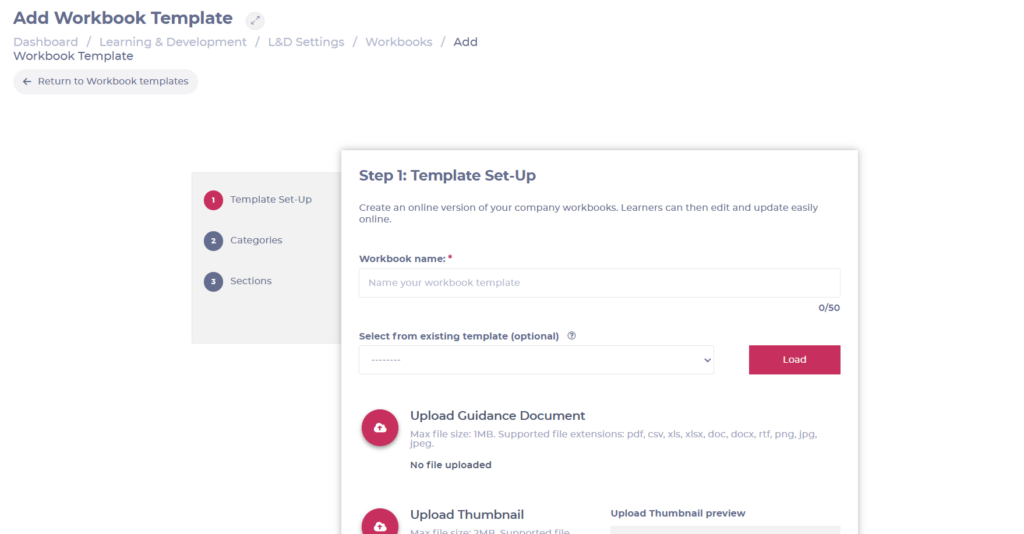The height and width of the screenshot is (534, 1024).
Task: Click the help icon next to existing template
Action: pos(571,336)
